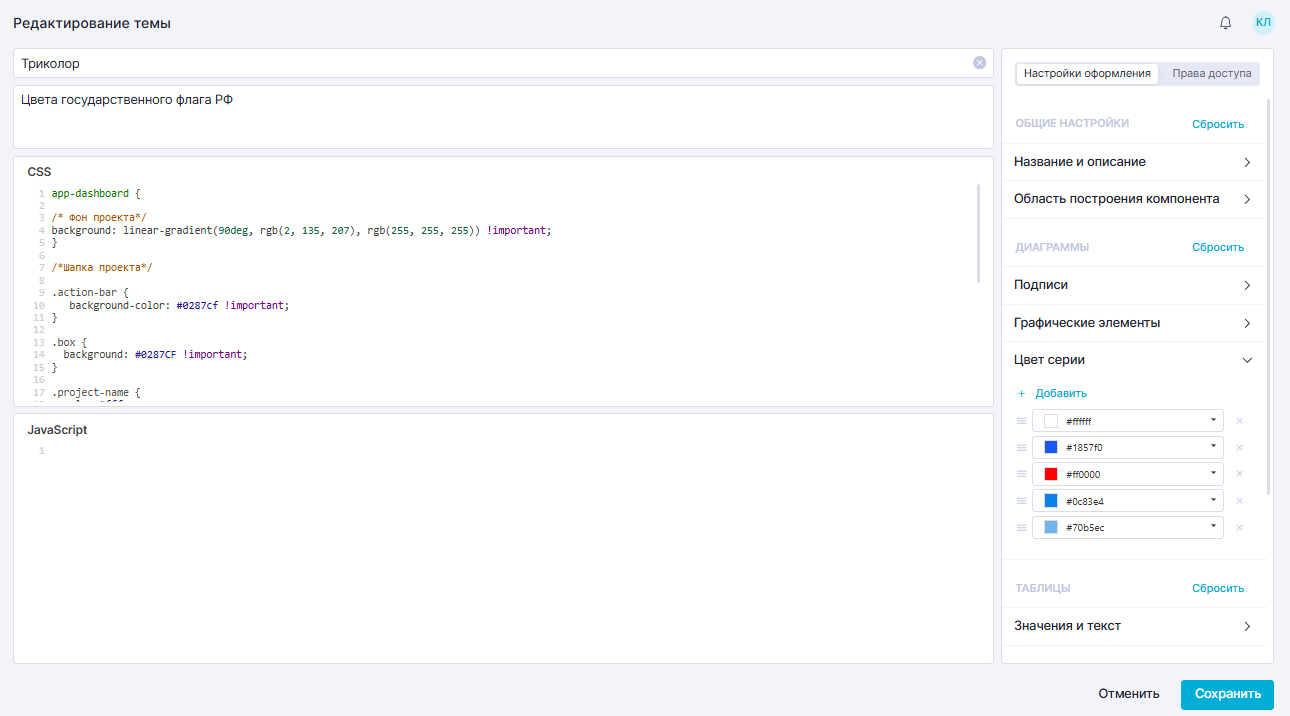This screenshot has height=716, width=1290.
Task: Open dropdown for the #1857f0 color
Action: [1212, 447]
